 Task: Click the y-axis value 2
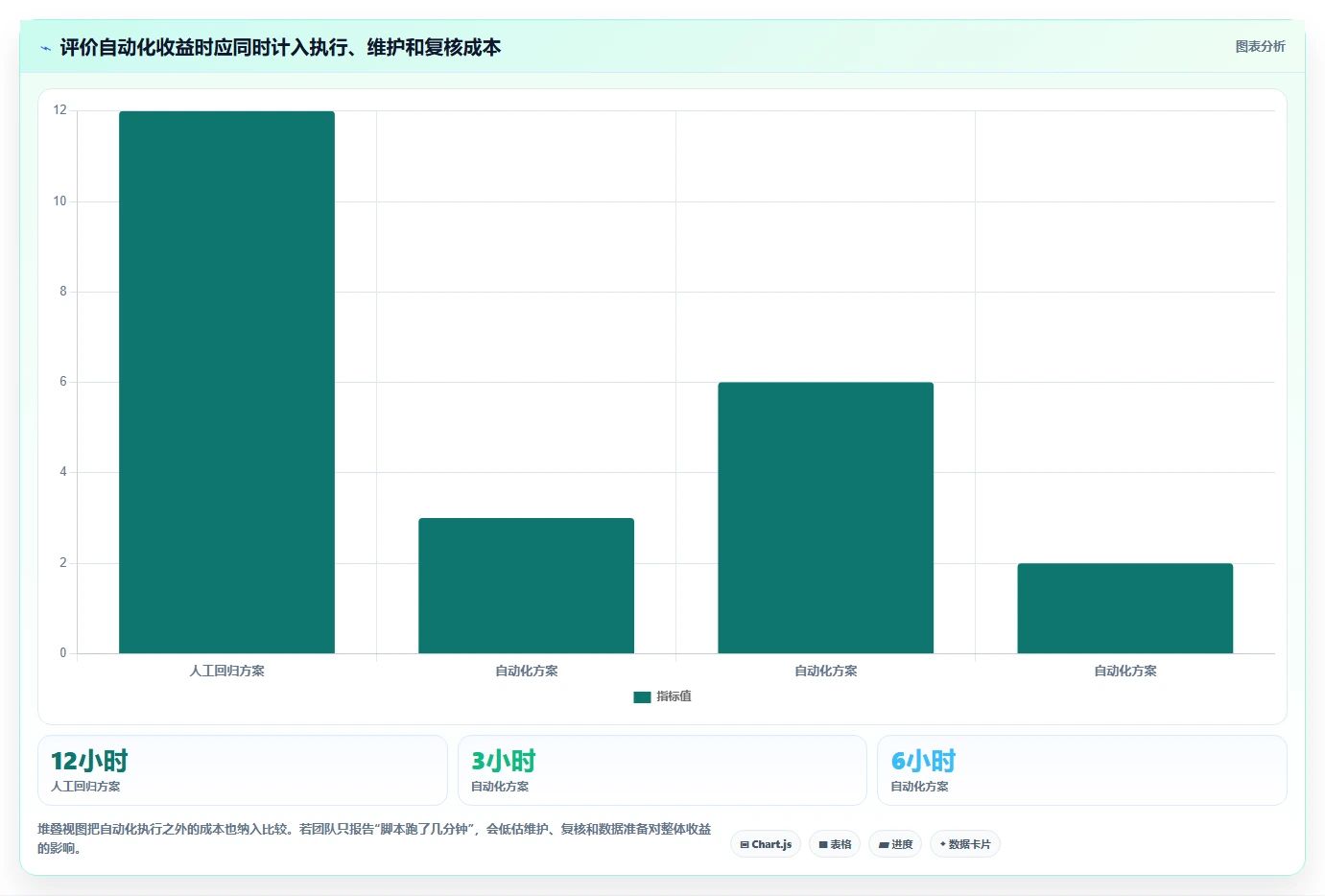pyautogui.click(x=63, y=563)
